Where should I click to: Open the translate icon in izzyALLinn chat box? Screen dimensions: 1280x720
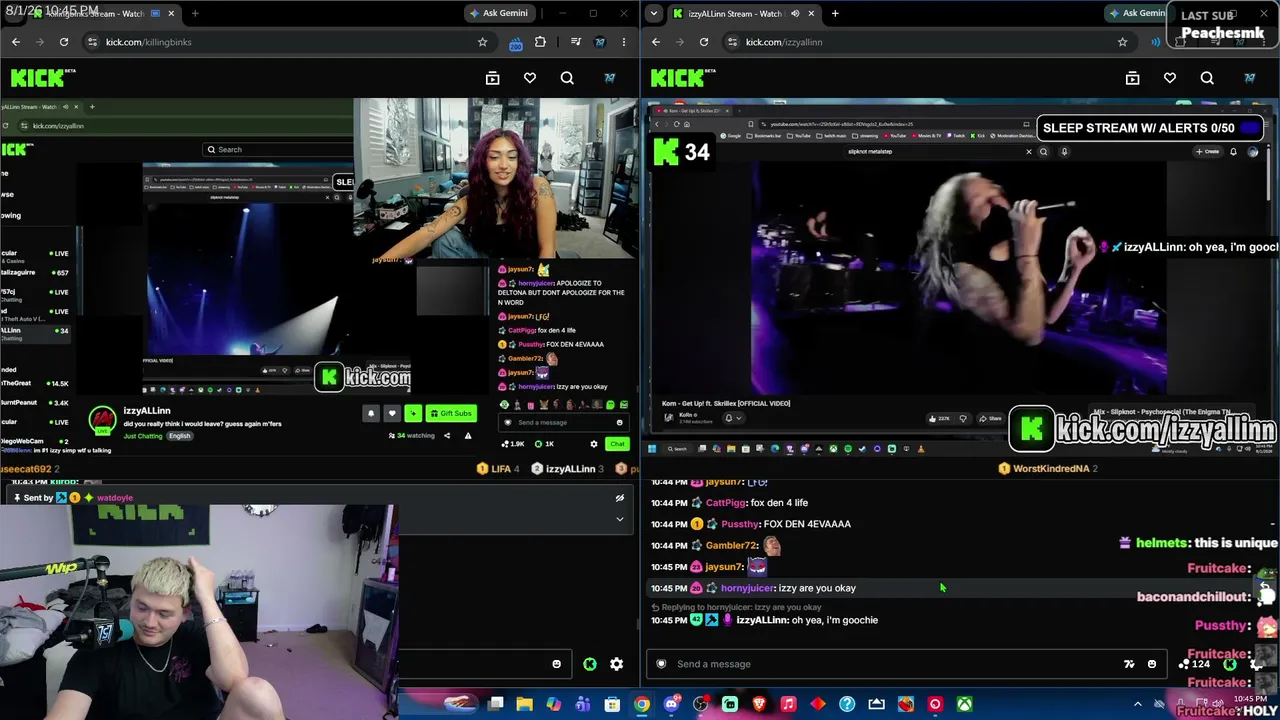point(1129,664)
